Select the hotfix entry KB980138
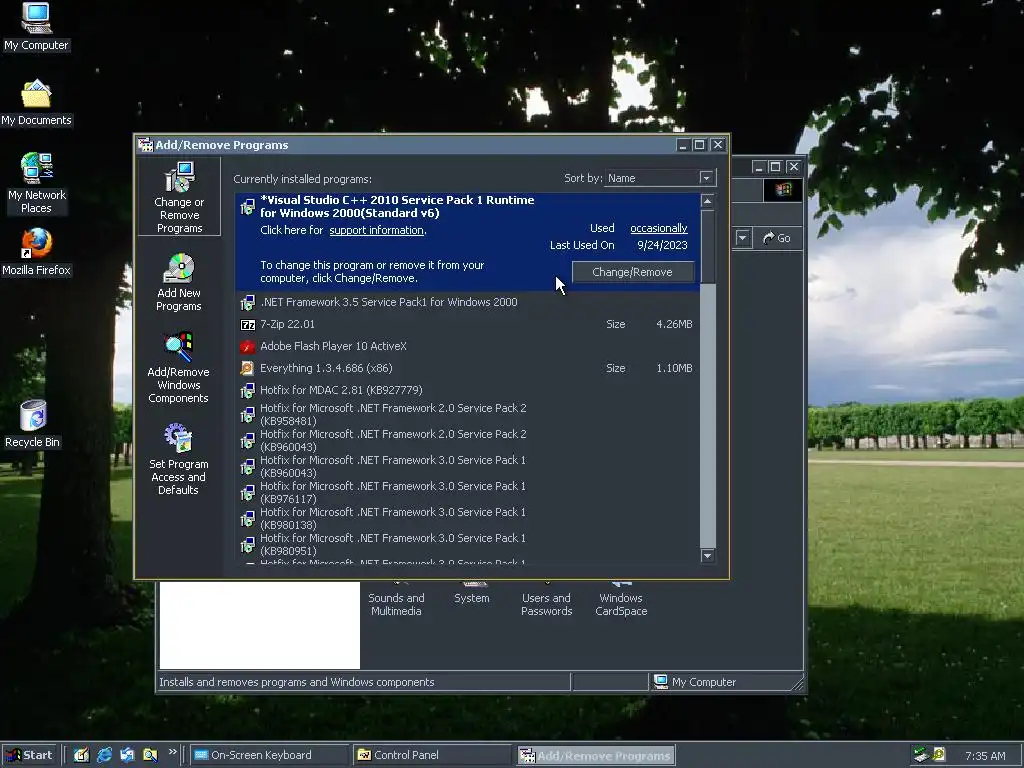The height and width of the screenshot is (768, 1024). coord(467,519)
